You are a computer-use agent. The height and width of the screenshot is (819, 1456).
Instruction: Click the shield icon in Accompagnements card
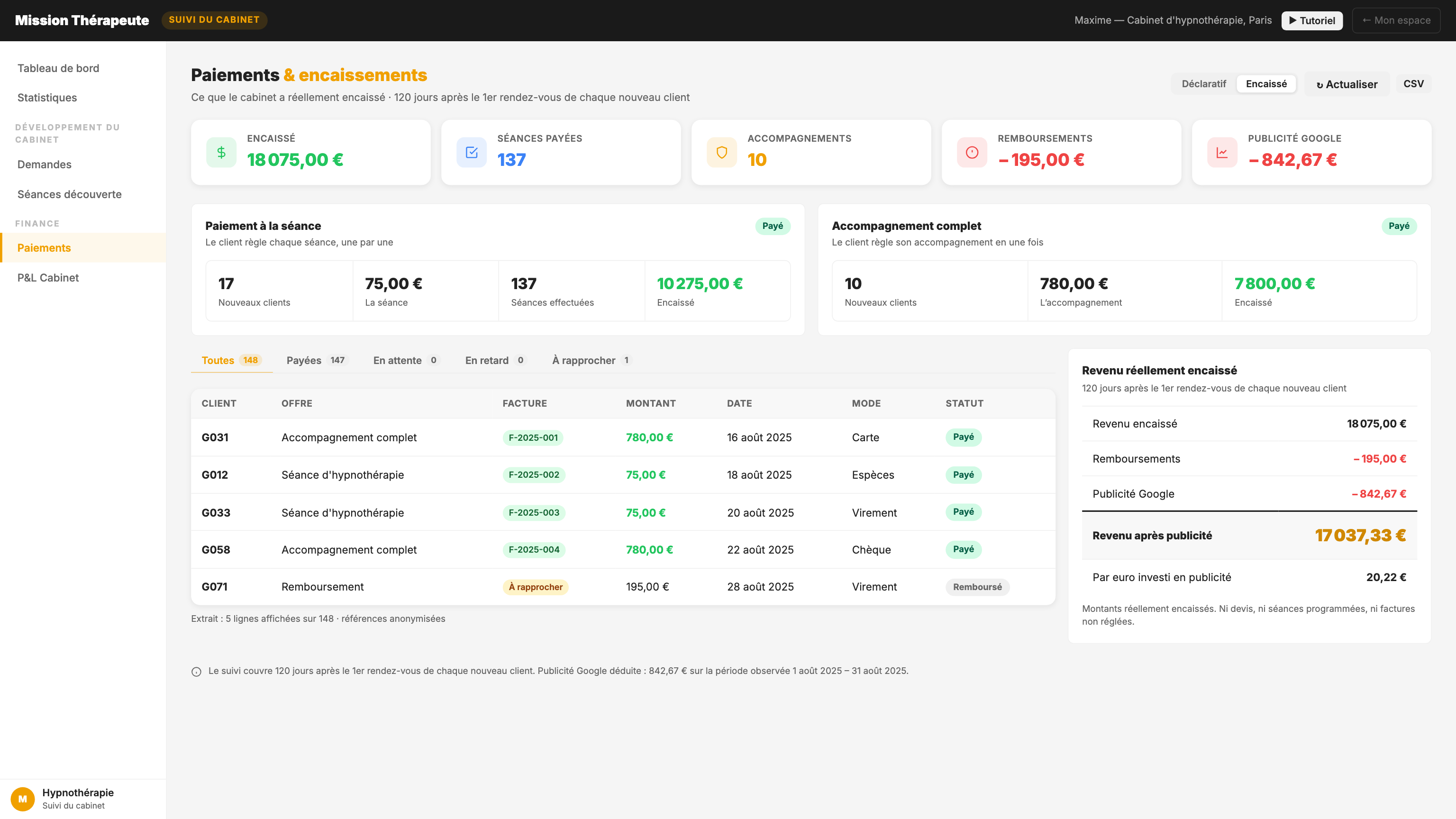[x=722, y=152]
